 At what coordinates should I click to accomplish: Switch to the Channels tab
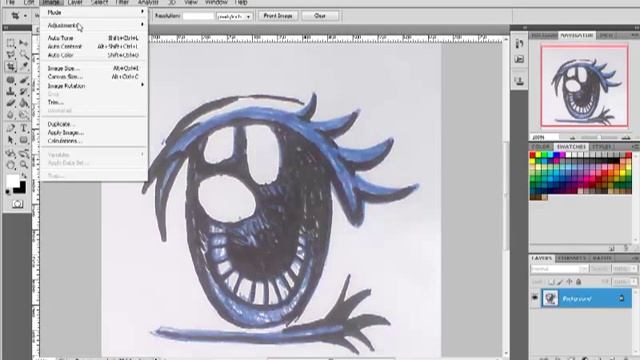click(x=571, y=258)
